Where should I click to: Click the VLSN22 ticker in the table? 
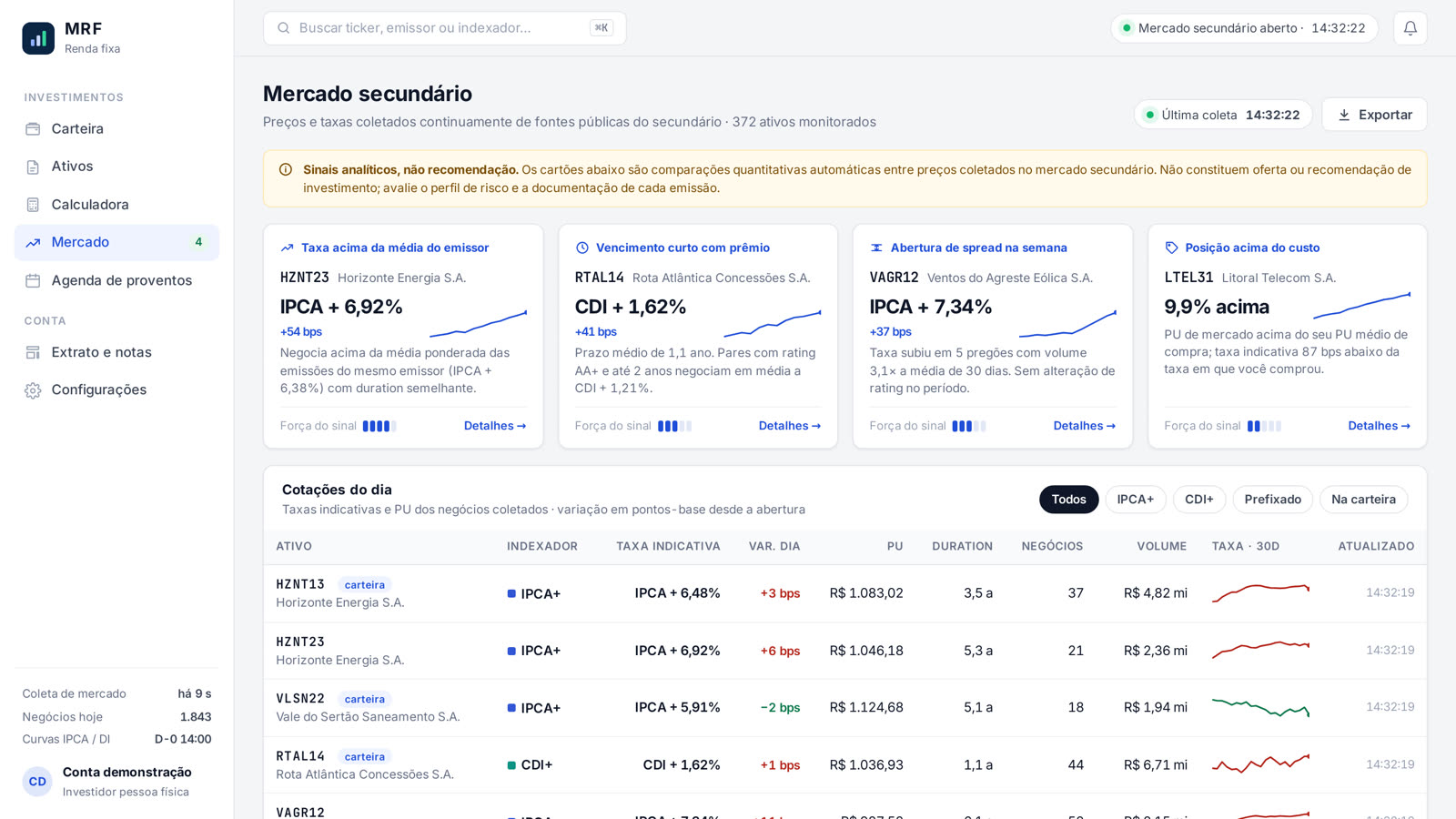point(300,699)
